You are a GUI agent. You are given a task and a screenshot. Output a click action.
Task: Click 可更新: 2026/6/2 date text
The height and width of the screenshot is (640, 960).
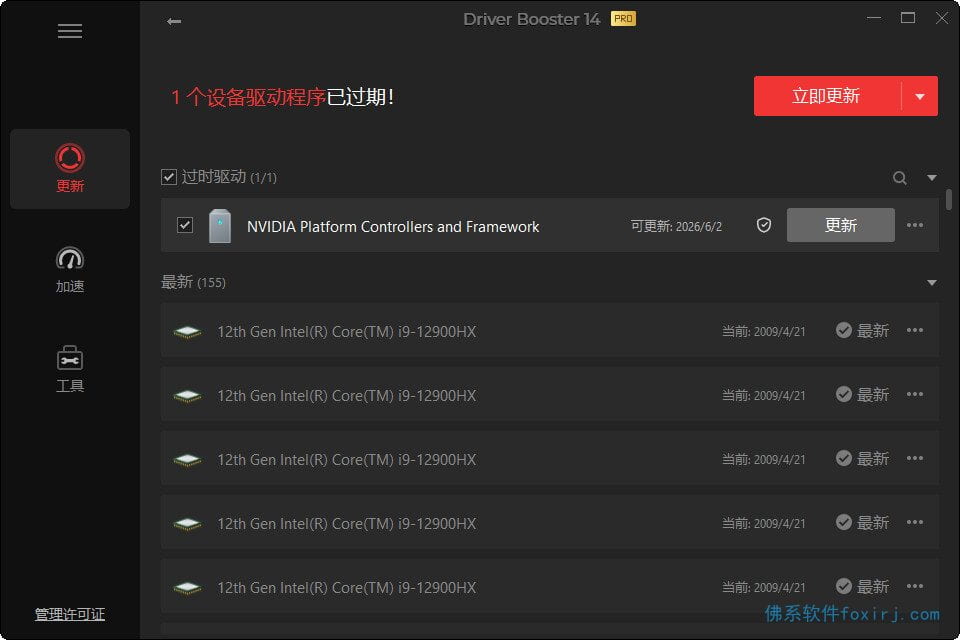point(676,227)
